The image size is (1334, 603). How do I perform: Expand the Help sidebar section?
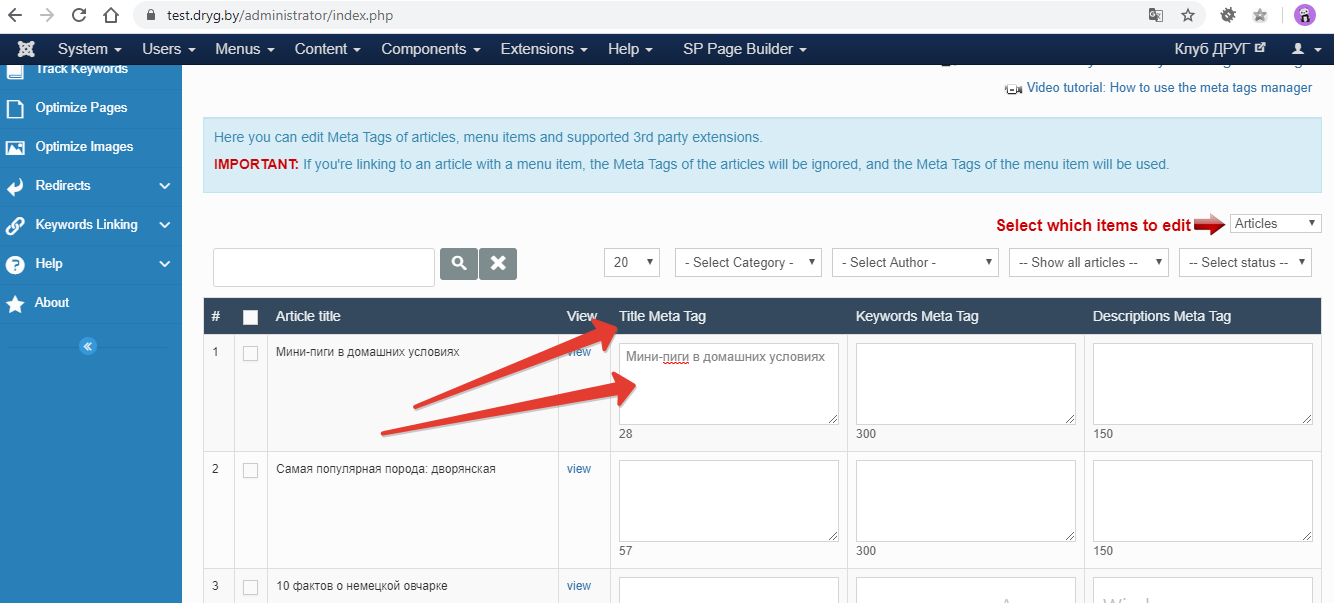165,264
